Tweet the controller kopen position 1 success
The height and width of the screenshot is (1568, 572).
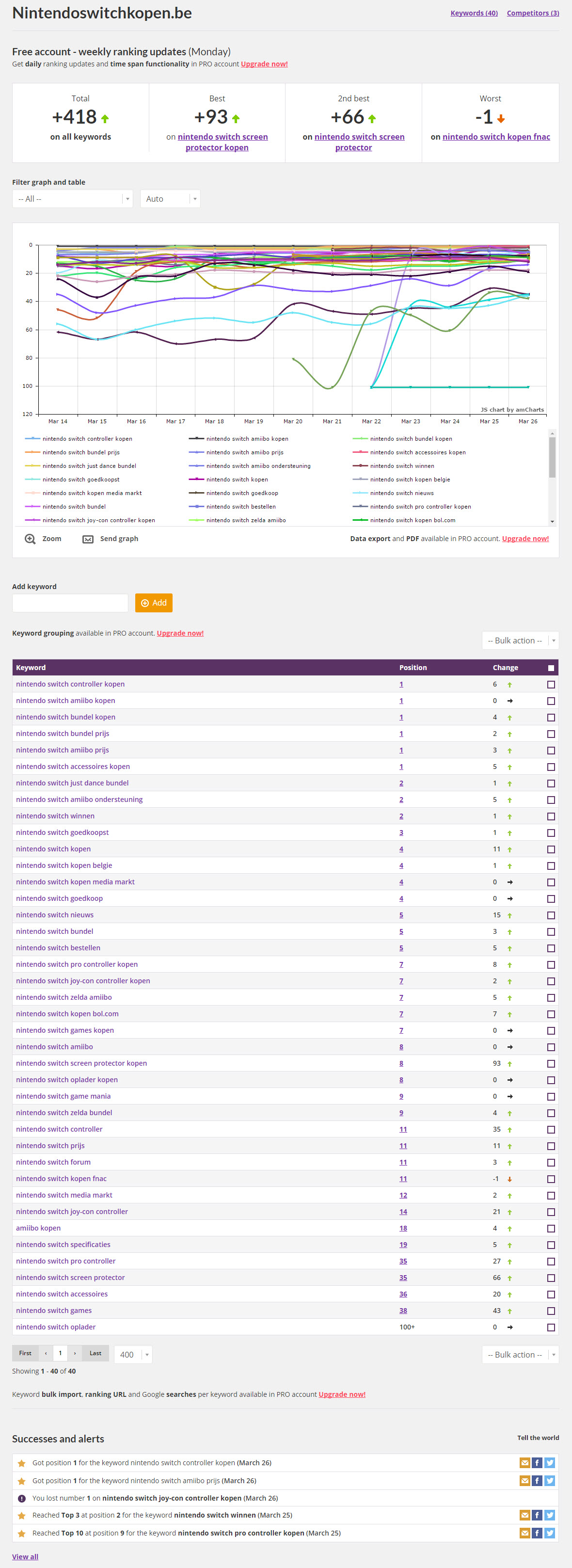tap(550, 1463)
